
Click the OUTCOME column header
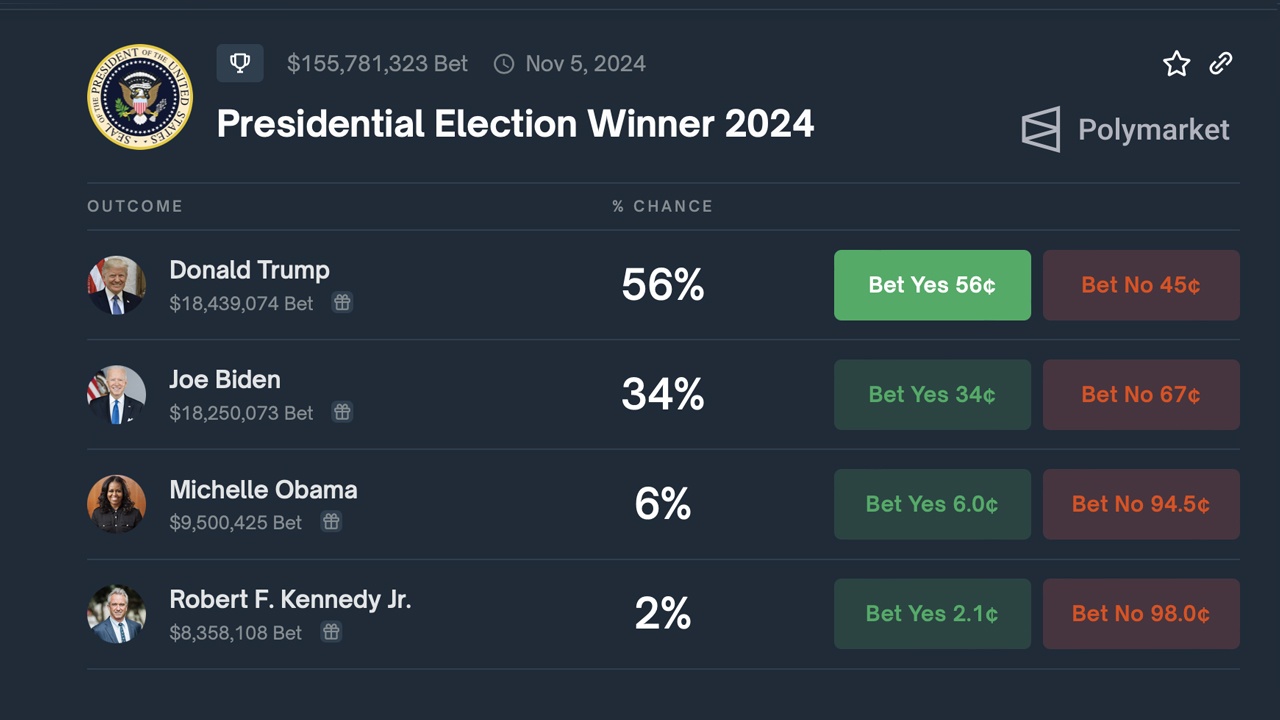click(135, 206)
